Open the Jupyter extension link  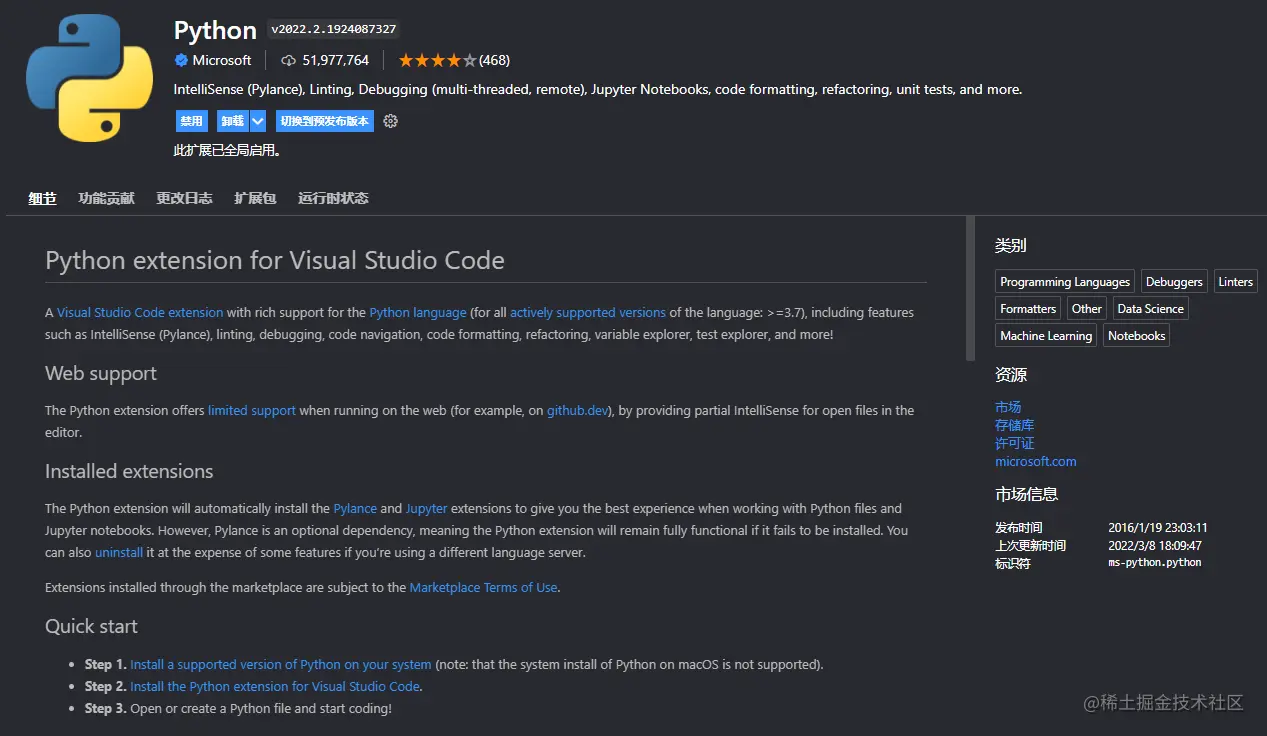[x=427, y=508]
